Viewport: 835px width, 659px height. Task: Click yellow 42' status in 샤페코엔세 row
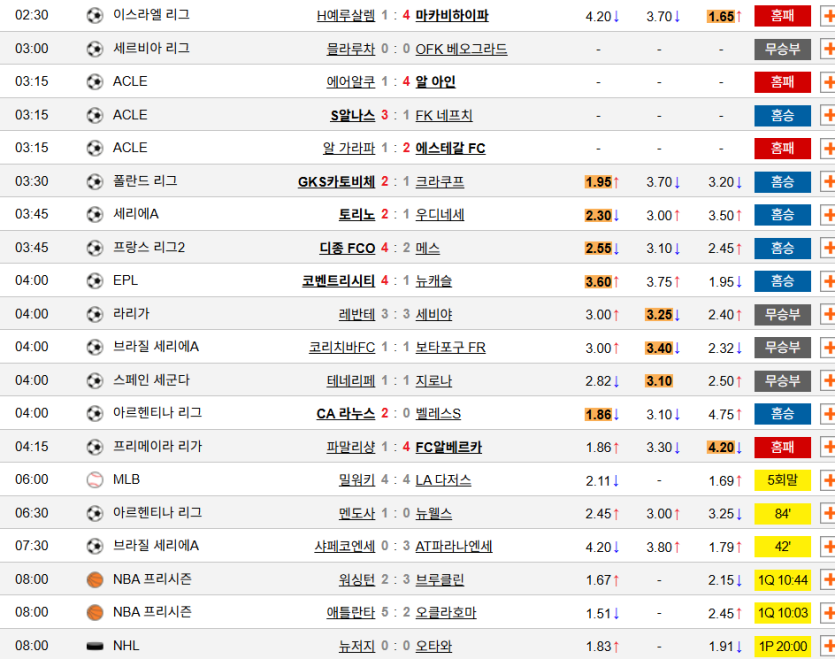click(x=782, y=547)
